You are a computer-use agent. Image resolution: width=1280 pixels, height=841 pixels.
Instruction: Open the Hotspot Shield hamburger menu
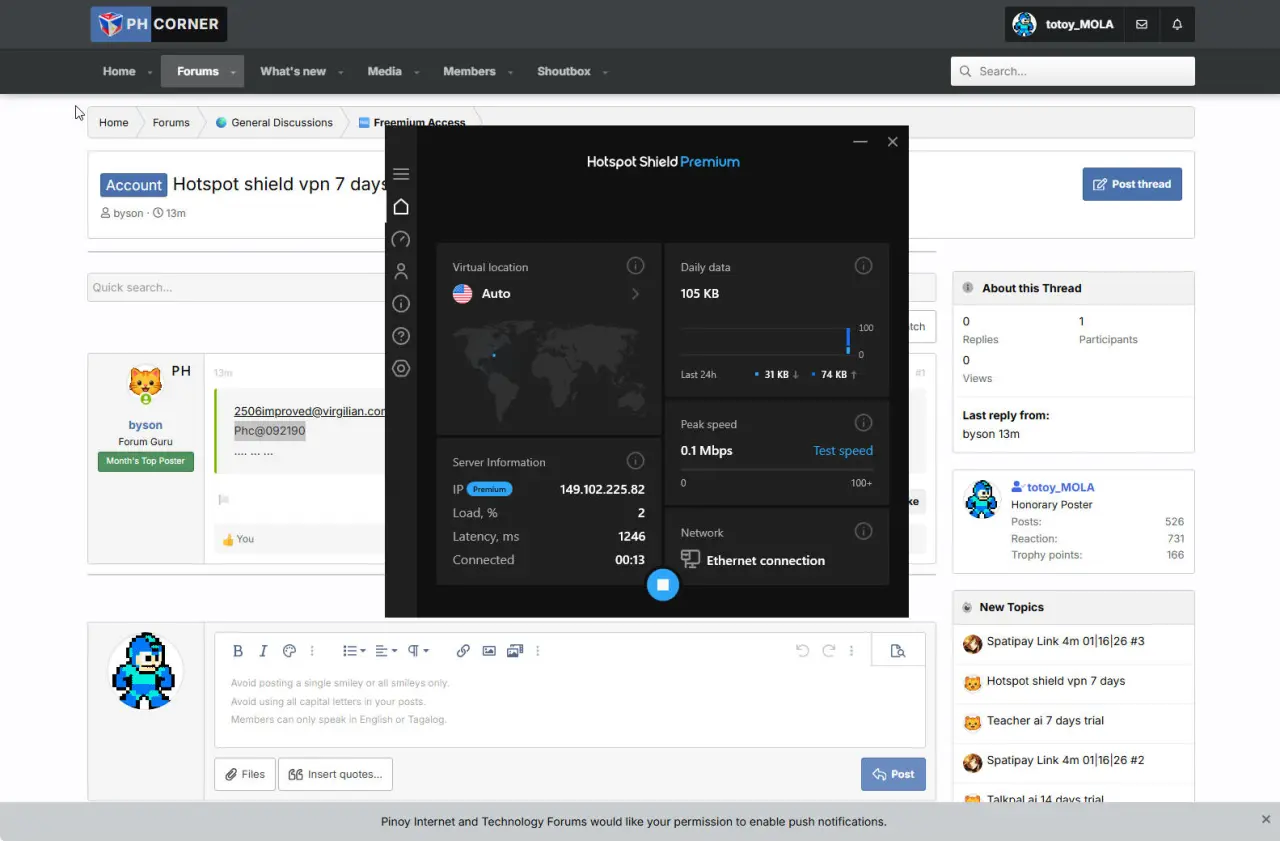[x=401, y=174]
